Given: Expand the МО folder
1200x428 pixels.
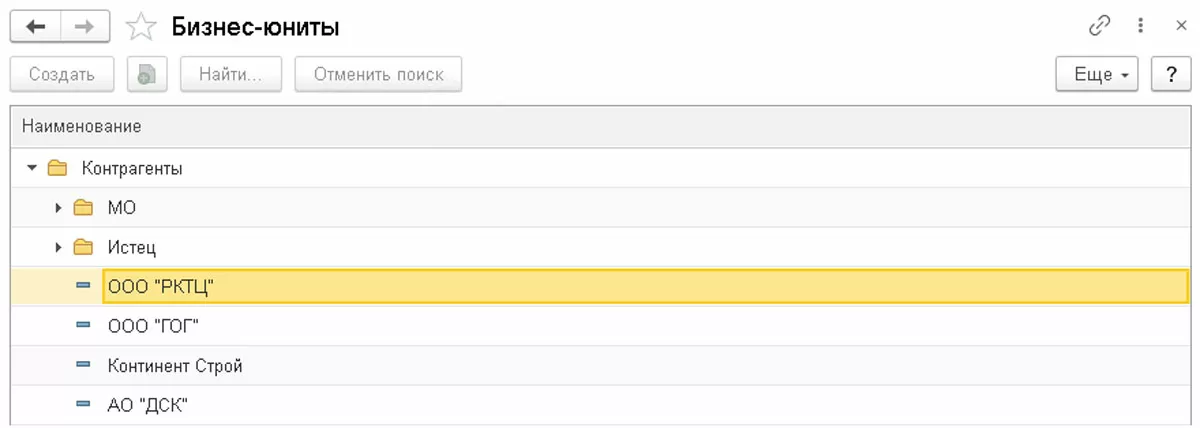Looking at the screenshot, I should [58, 208].
